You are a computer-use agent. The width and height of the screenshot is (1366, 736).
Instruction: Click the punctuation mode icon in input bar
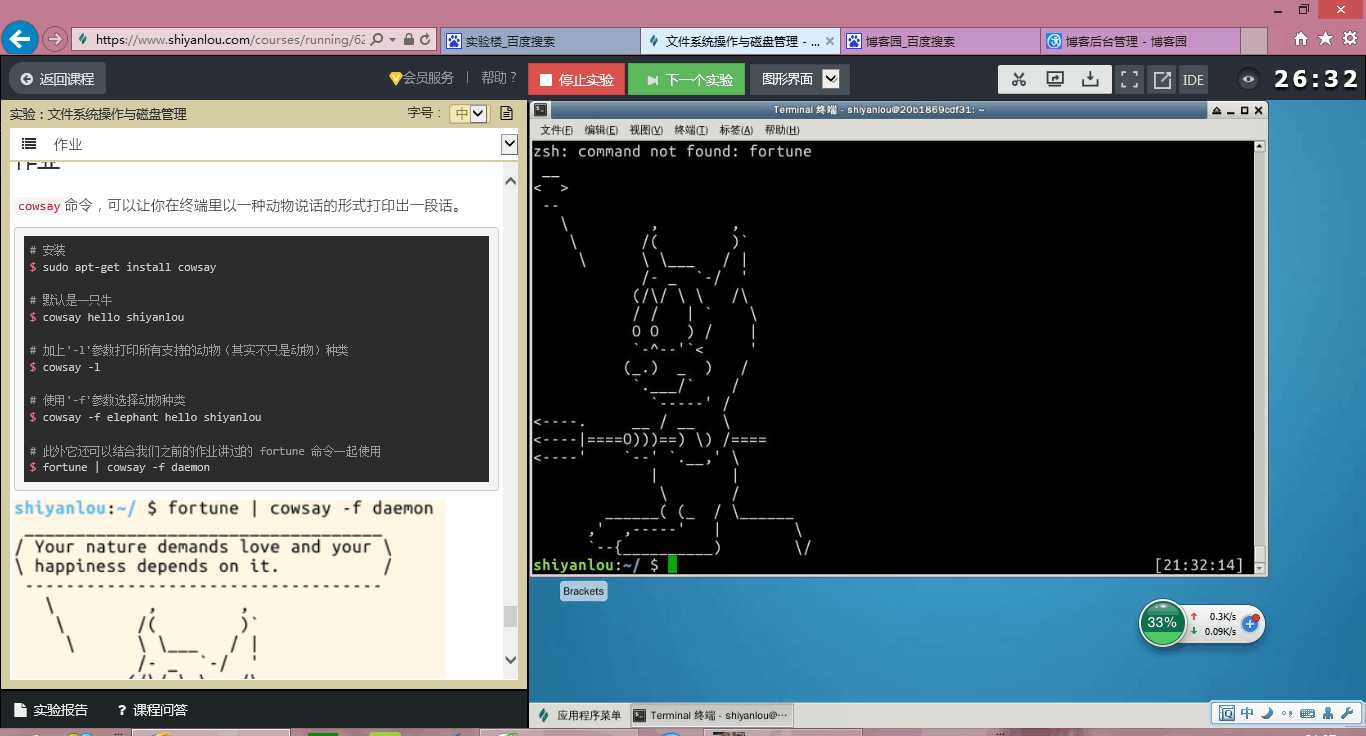point(1285,714)
